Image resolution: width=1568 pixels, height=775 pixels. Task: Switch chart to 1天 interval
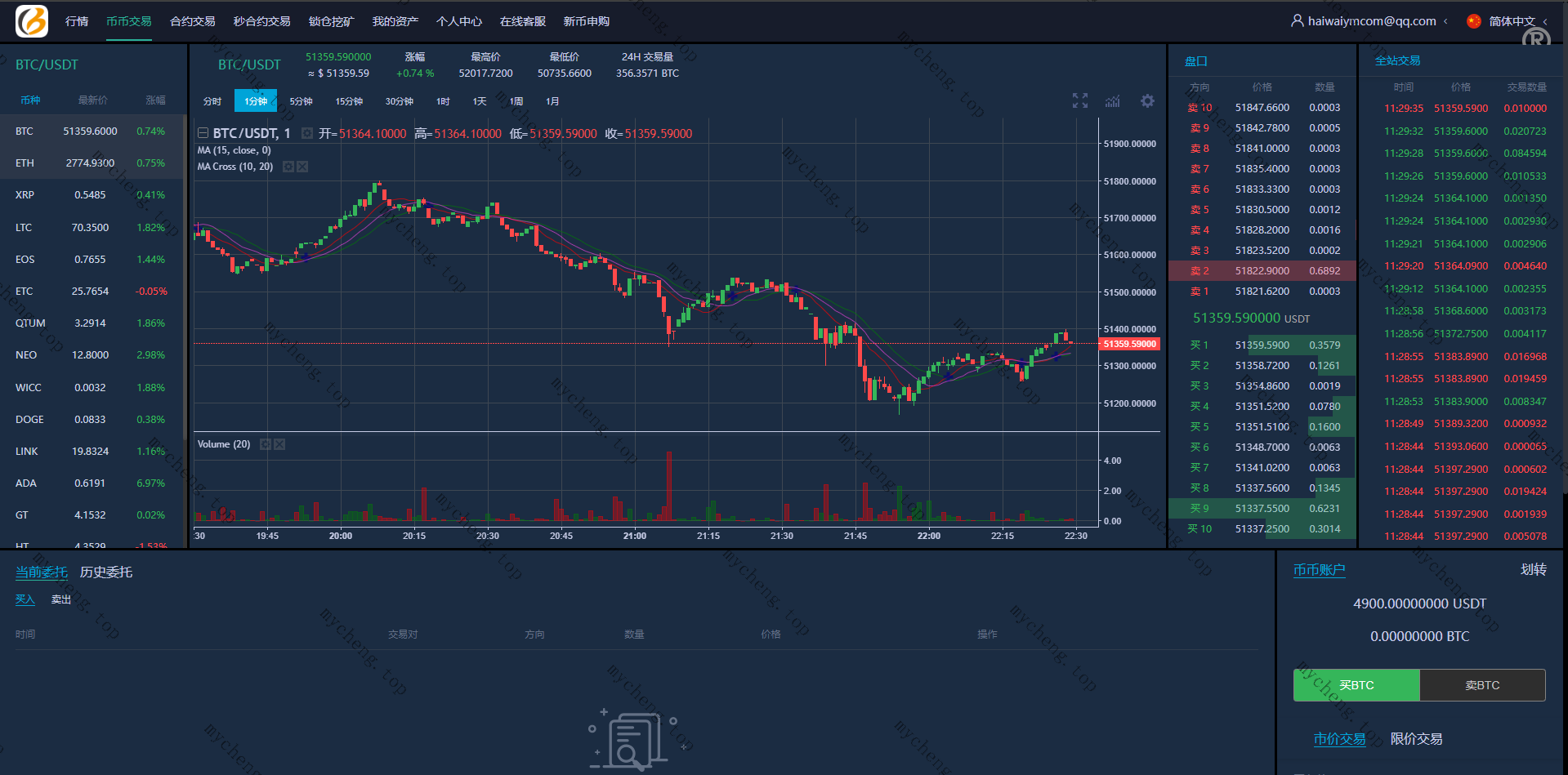coord(480,101)
